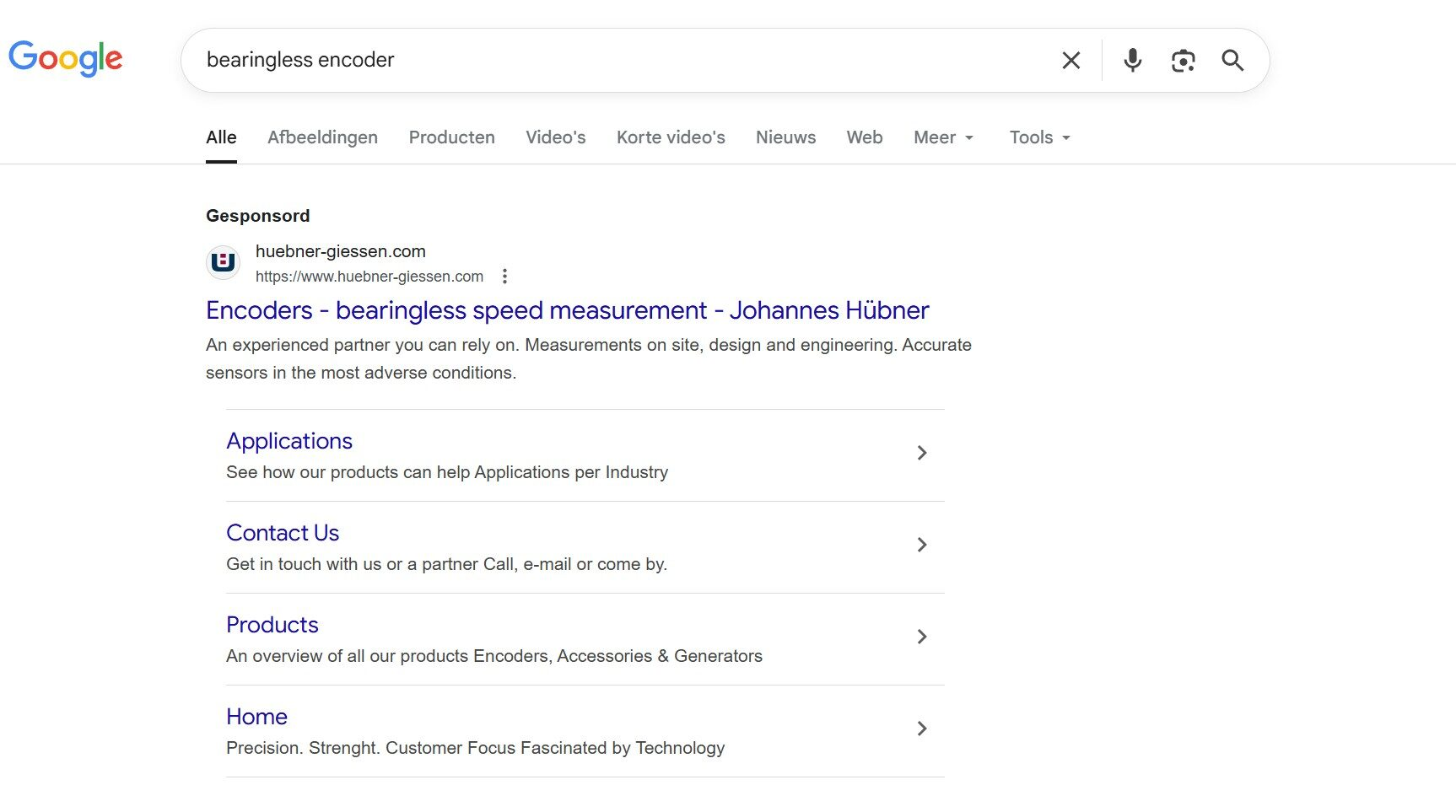Open the Contact Us sitelink
1456x812 pixels.
click(283, 533)
